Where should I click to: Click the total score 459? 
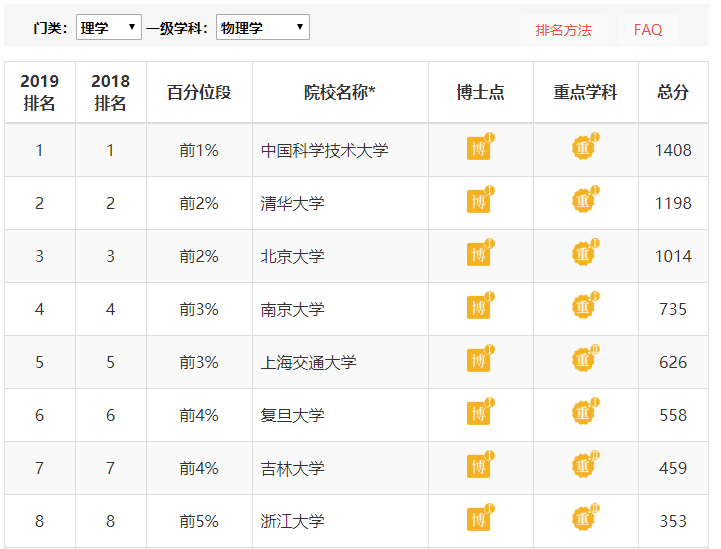pos(673,469)
